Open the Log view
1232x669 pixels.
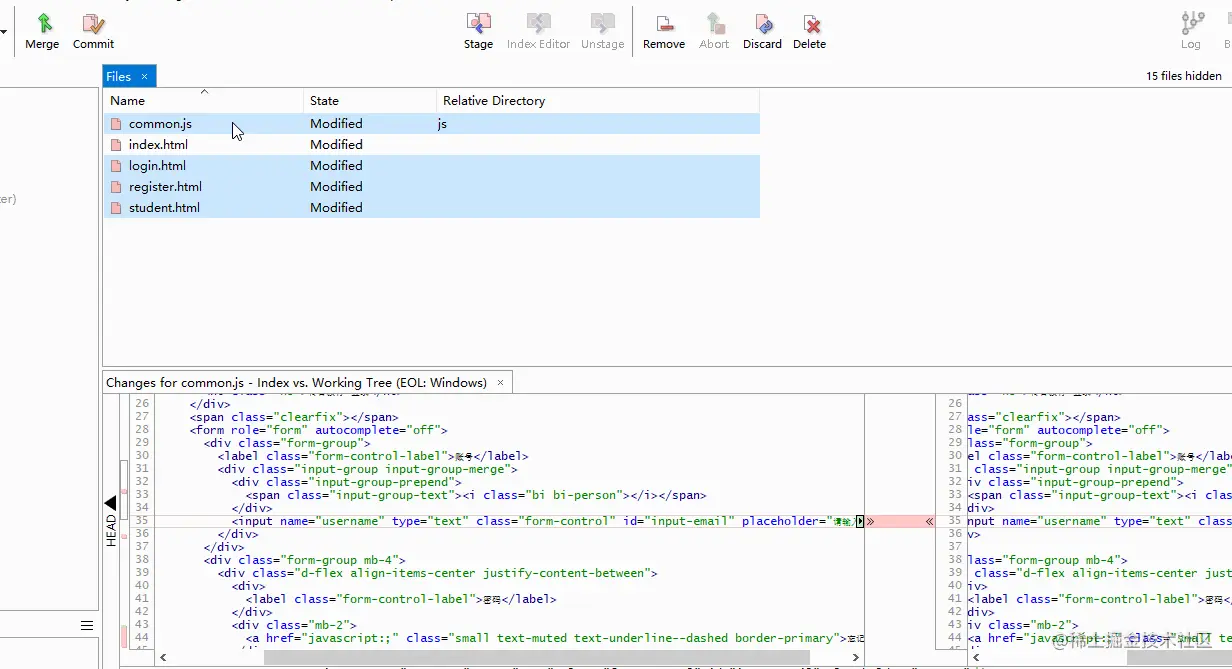pyautogui.click(x=1191, y=31)
